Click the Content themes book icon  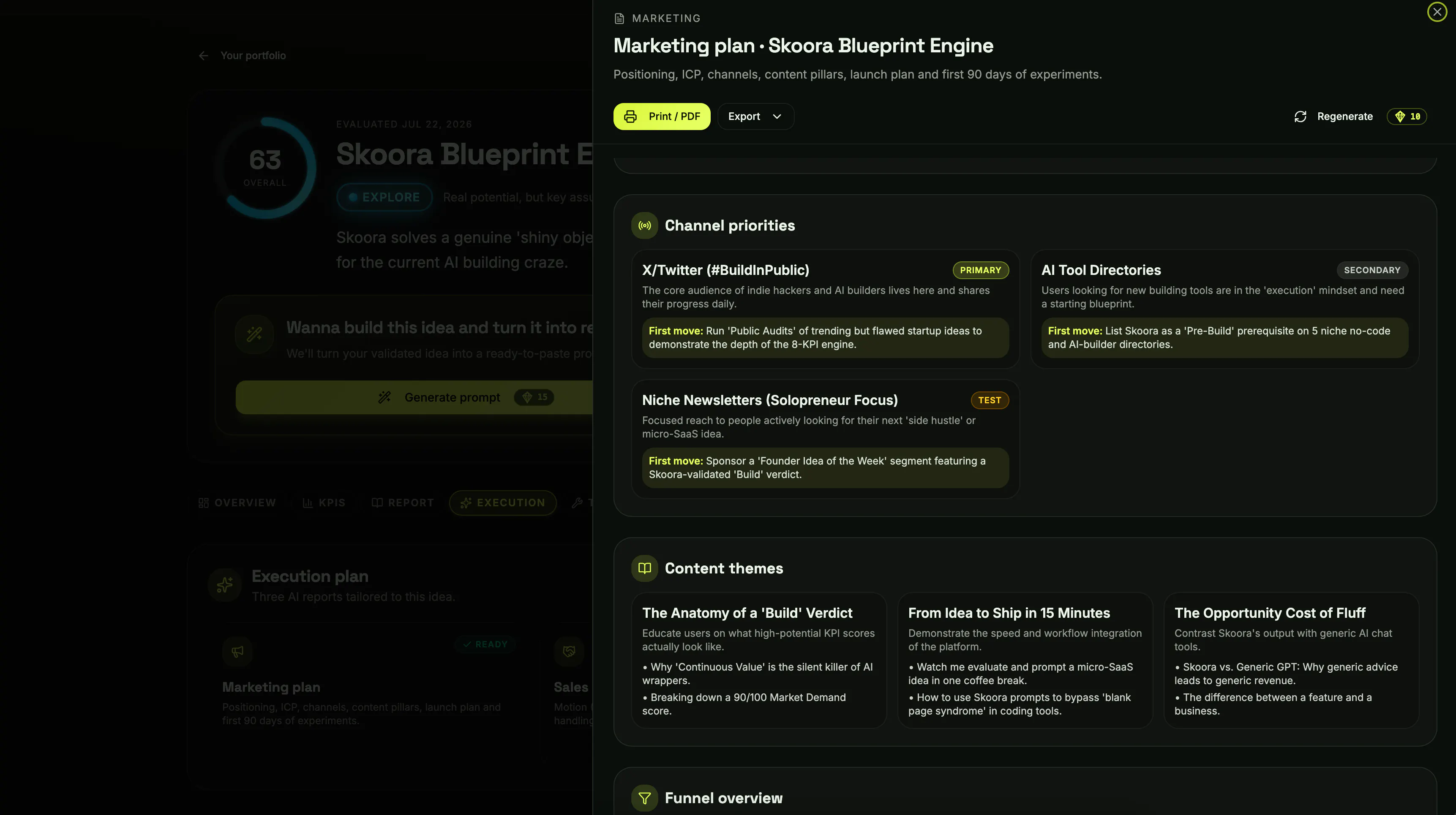645,568
